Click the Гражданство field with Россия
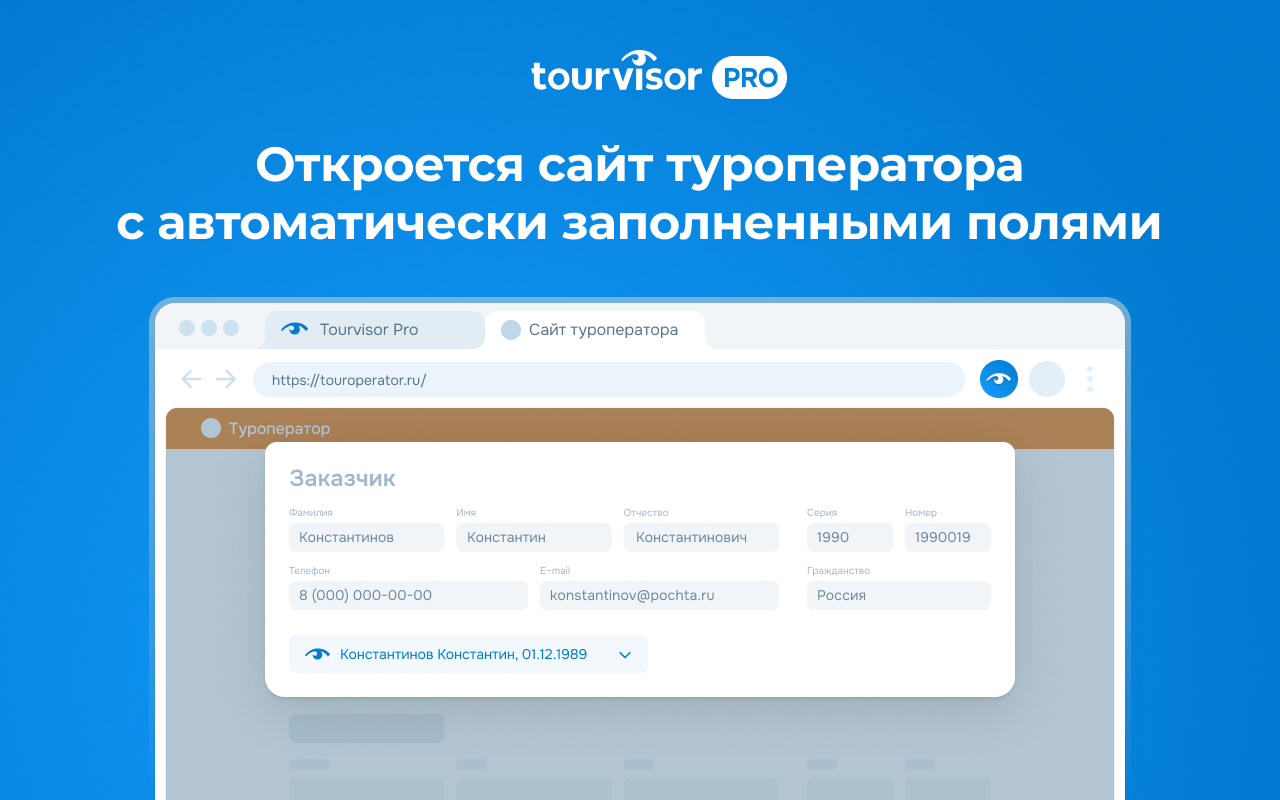The height and width of the screenshot is (800, 1280). click(899, 595)
